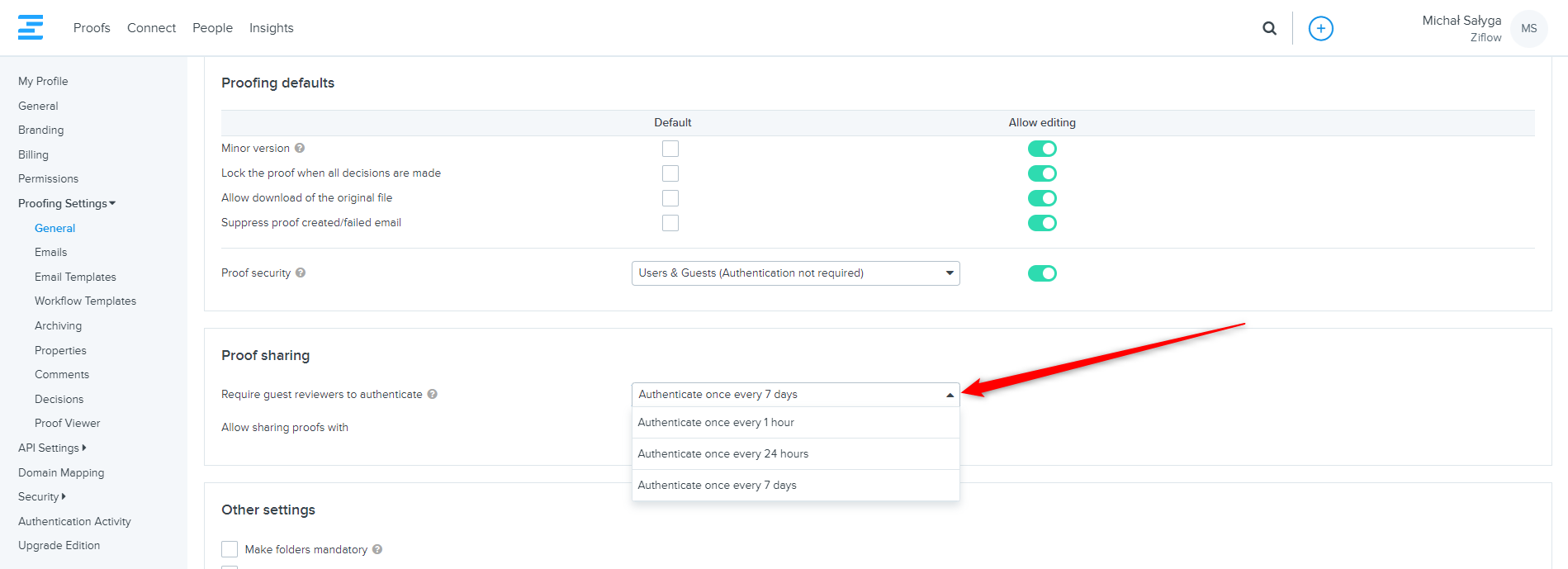Choose Authenticate once every 1 hour

point(715,423)
